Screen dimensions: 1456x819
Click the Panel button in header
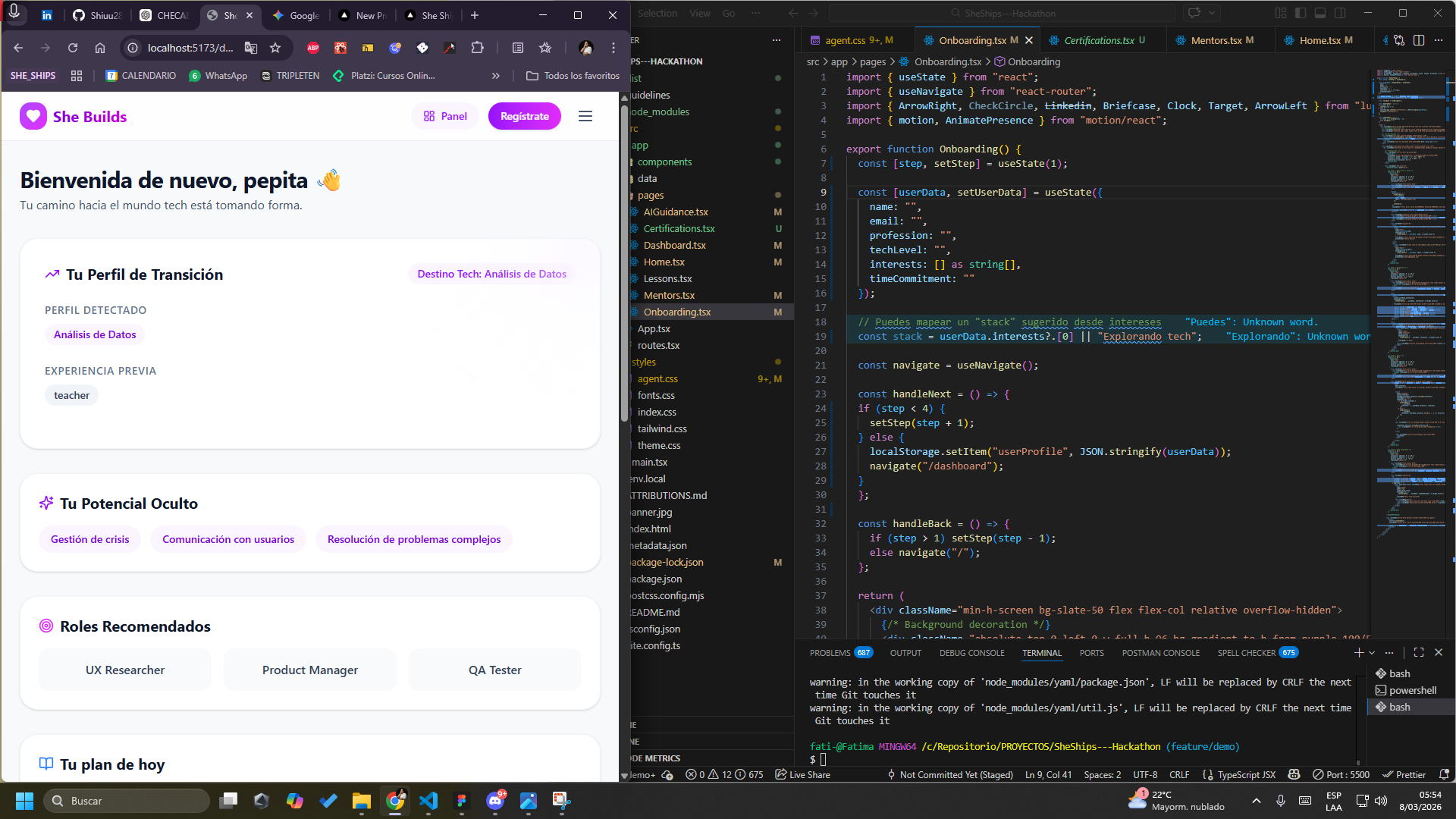[x=445, y=116]
